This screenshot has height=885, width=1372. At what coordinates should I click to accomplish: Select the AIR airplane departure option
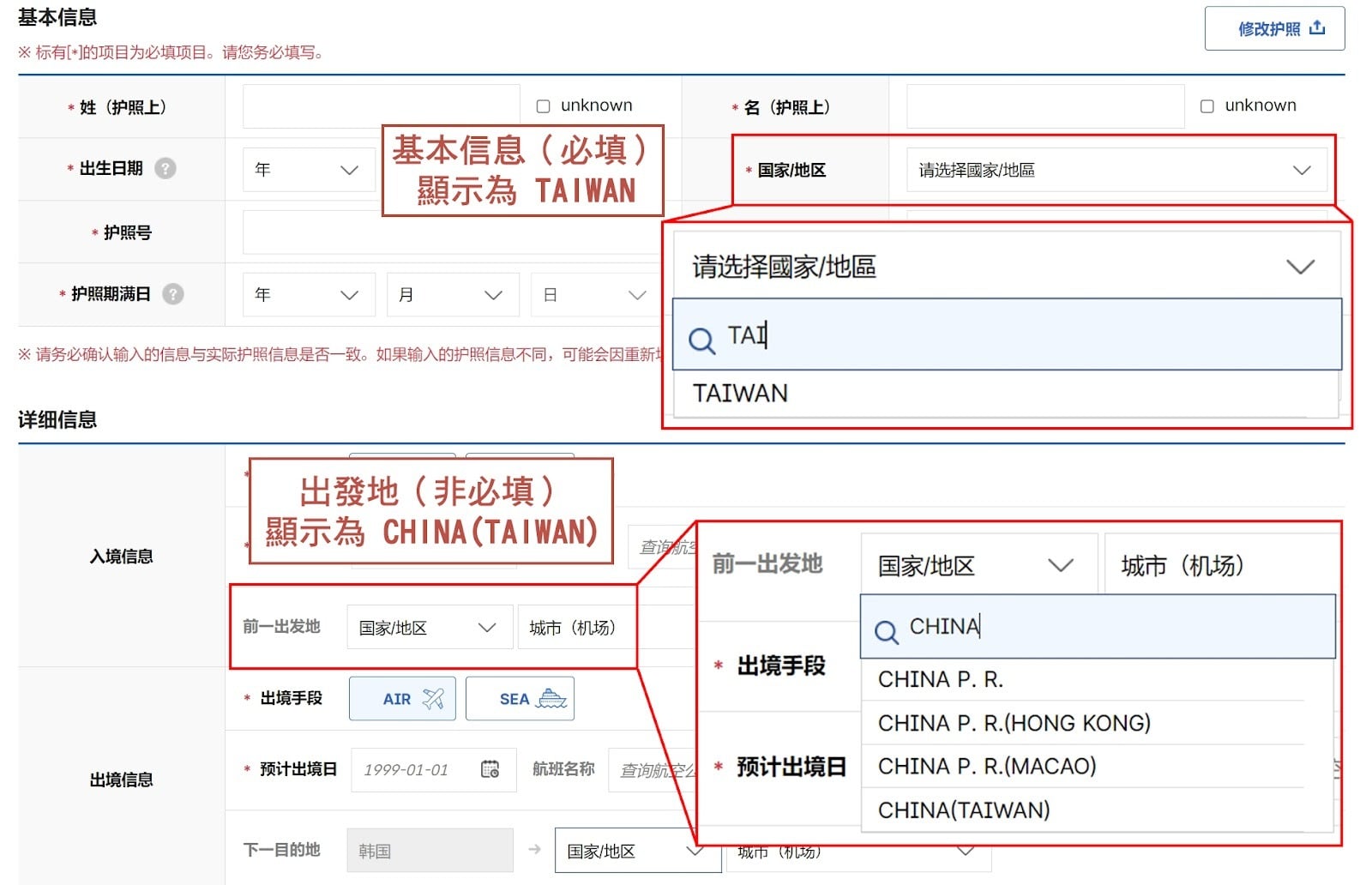(x=402, y=698)
